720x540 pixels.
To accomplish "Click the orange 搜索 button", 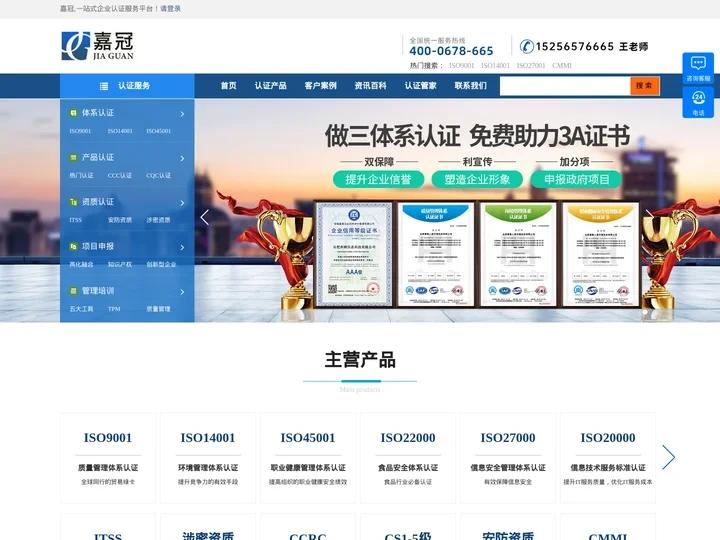I will point(645,86).
